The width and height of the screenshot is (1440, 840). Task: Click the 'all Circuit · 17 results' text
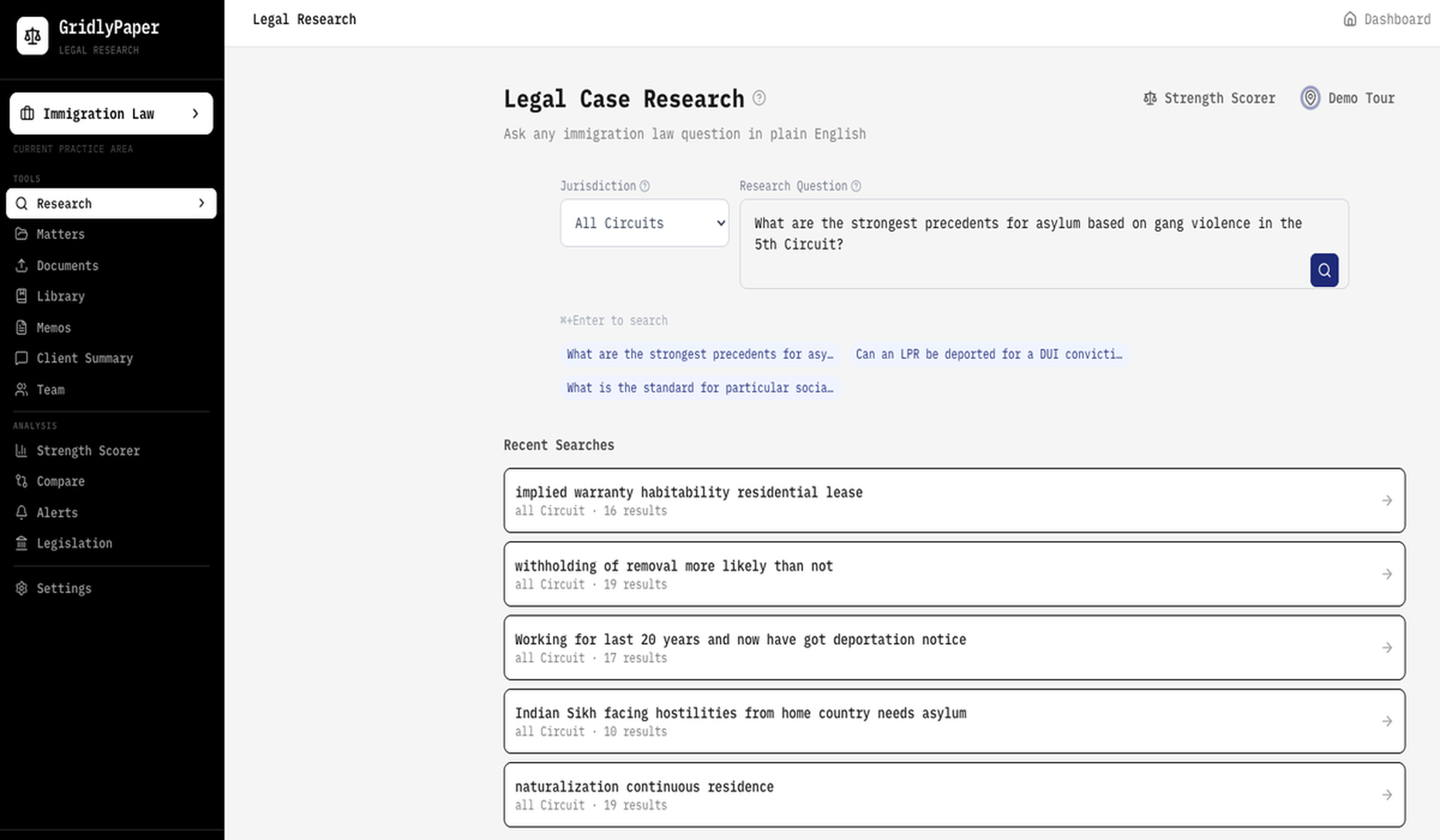click(x=591, y=658)
